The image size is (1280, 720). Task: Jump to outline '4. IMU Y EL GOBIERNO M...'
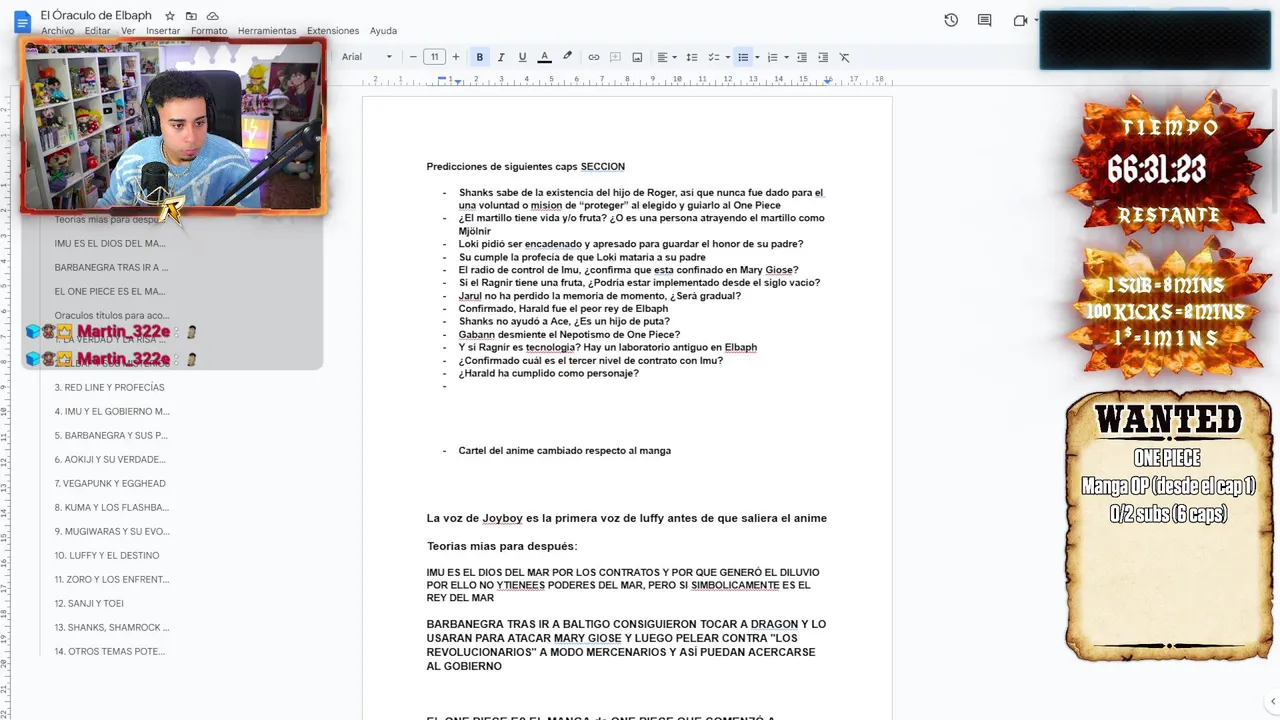112,411
